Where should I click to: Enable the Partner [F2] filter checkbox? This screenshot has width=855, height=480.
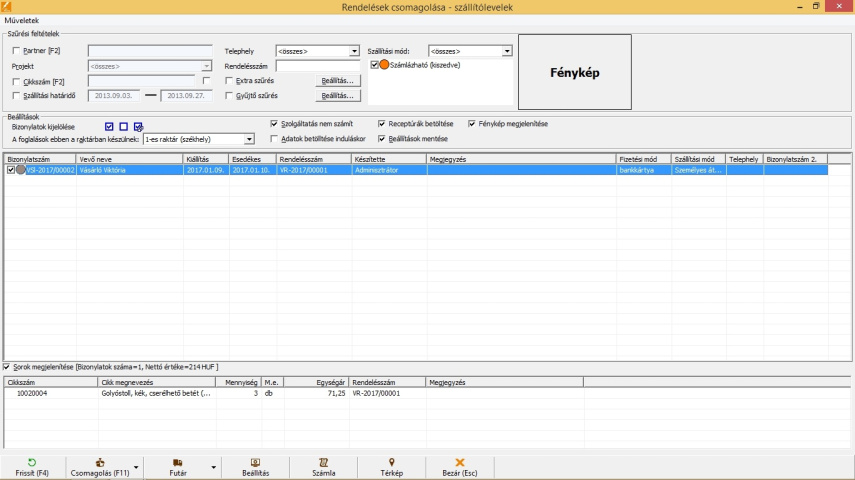coord(16,50)
